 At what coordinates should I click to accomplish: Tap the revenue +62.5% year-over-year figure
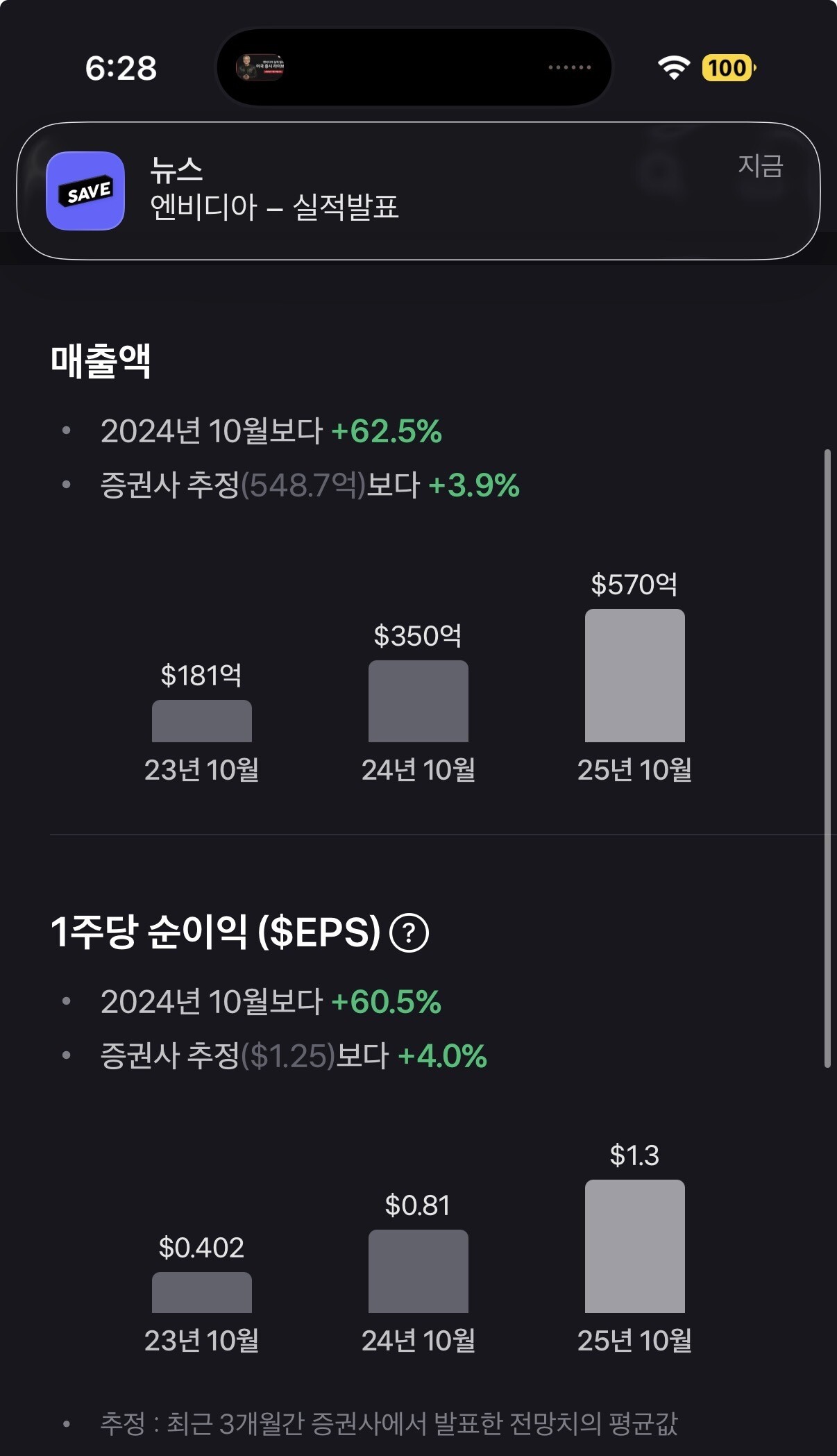click(x=387, y=431)
